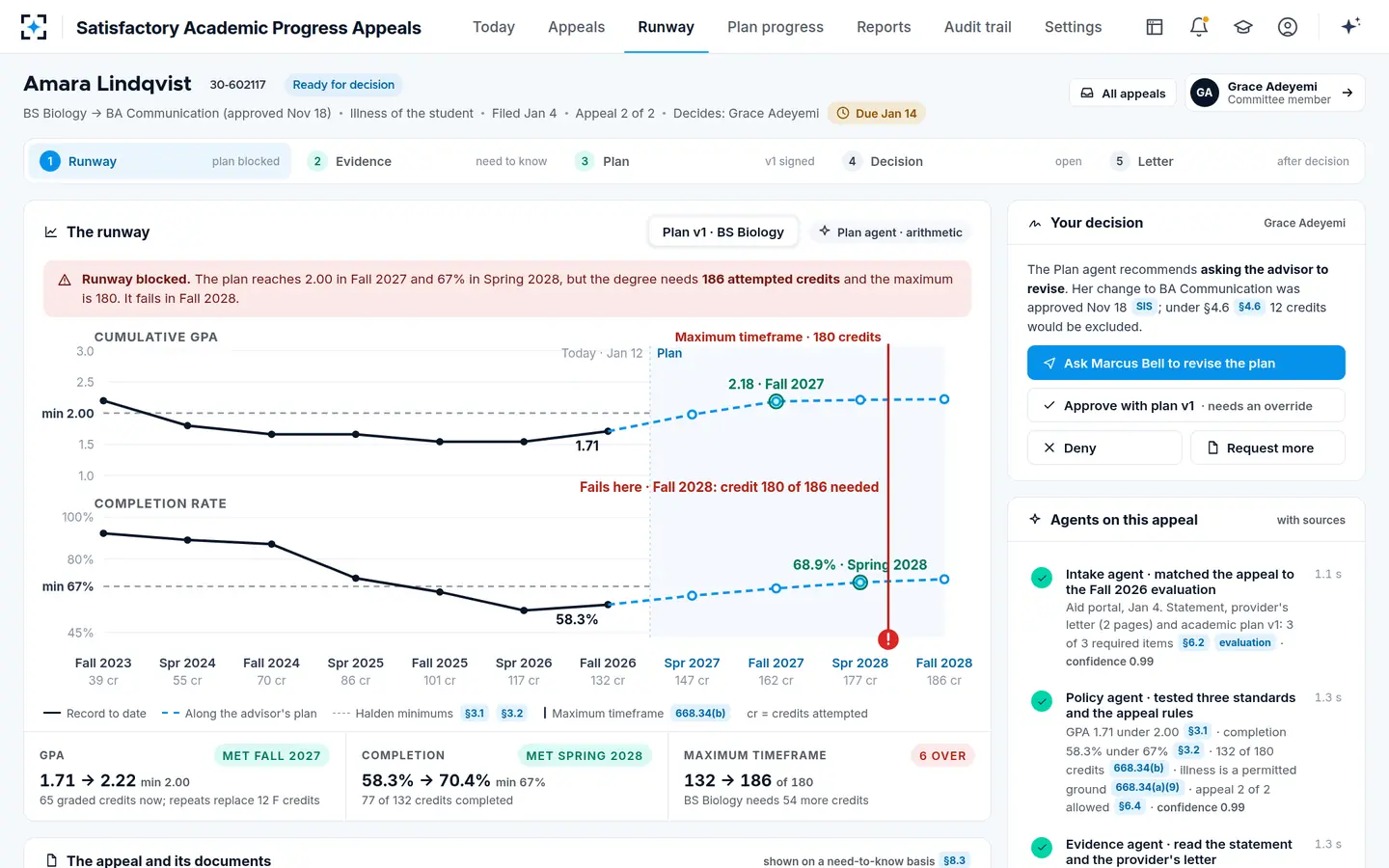
Task: Click the arrow beside Grace Adeyemi
Action: coord(1348,93)
